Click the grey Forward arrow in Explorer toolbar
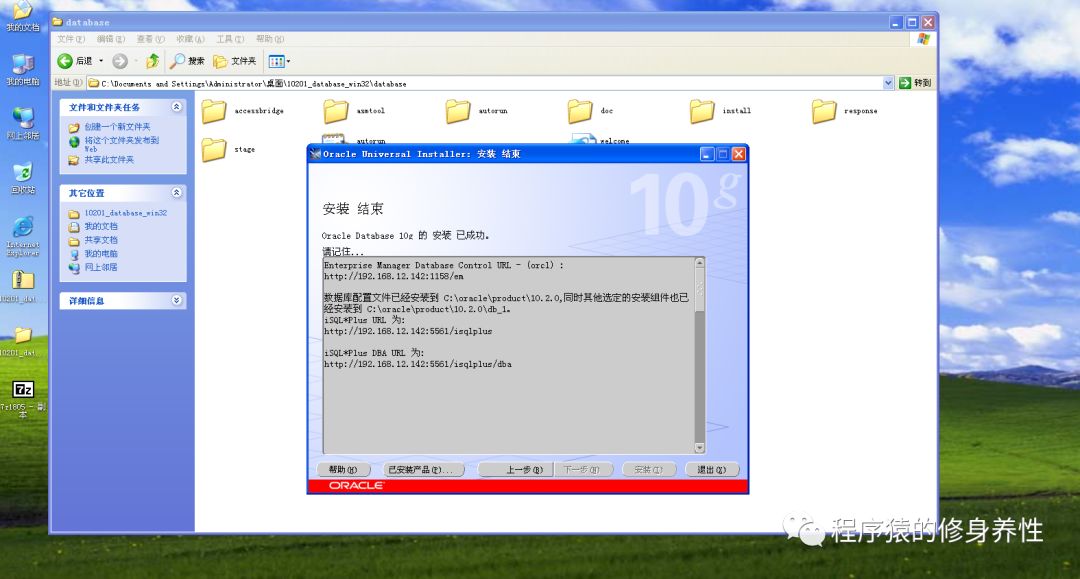 [120, 61]
